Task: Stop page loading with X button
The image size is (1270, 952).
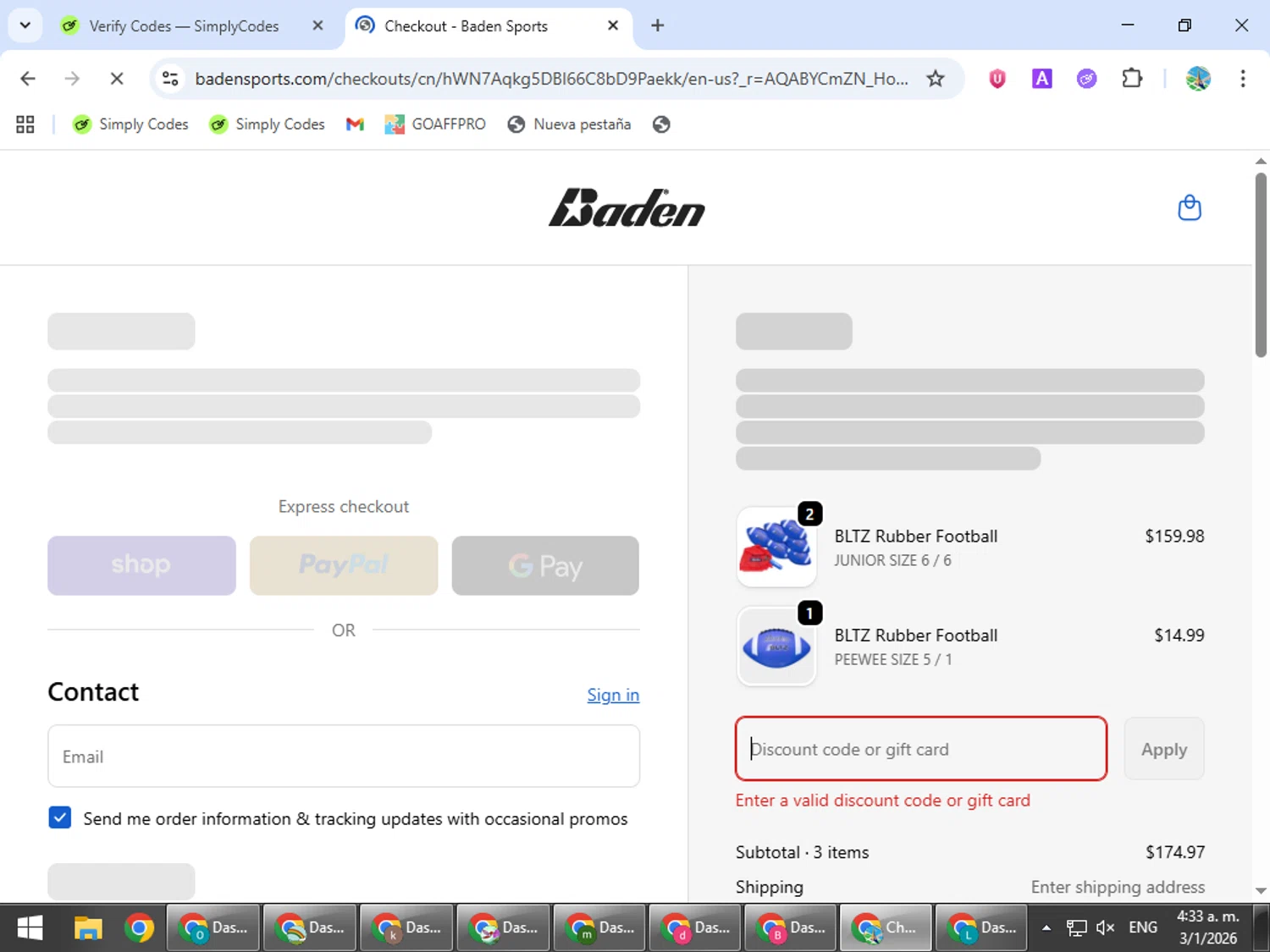Action: pos(117,79)
